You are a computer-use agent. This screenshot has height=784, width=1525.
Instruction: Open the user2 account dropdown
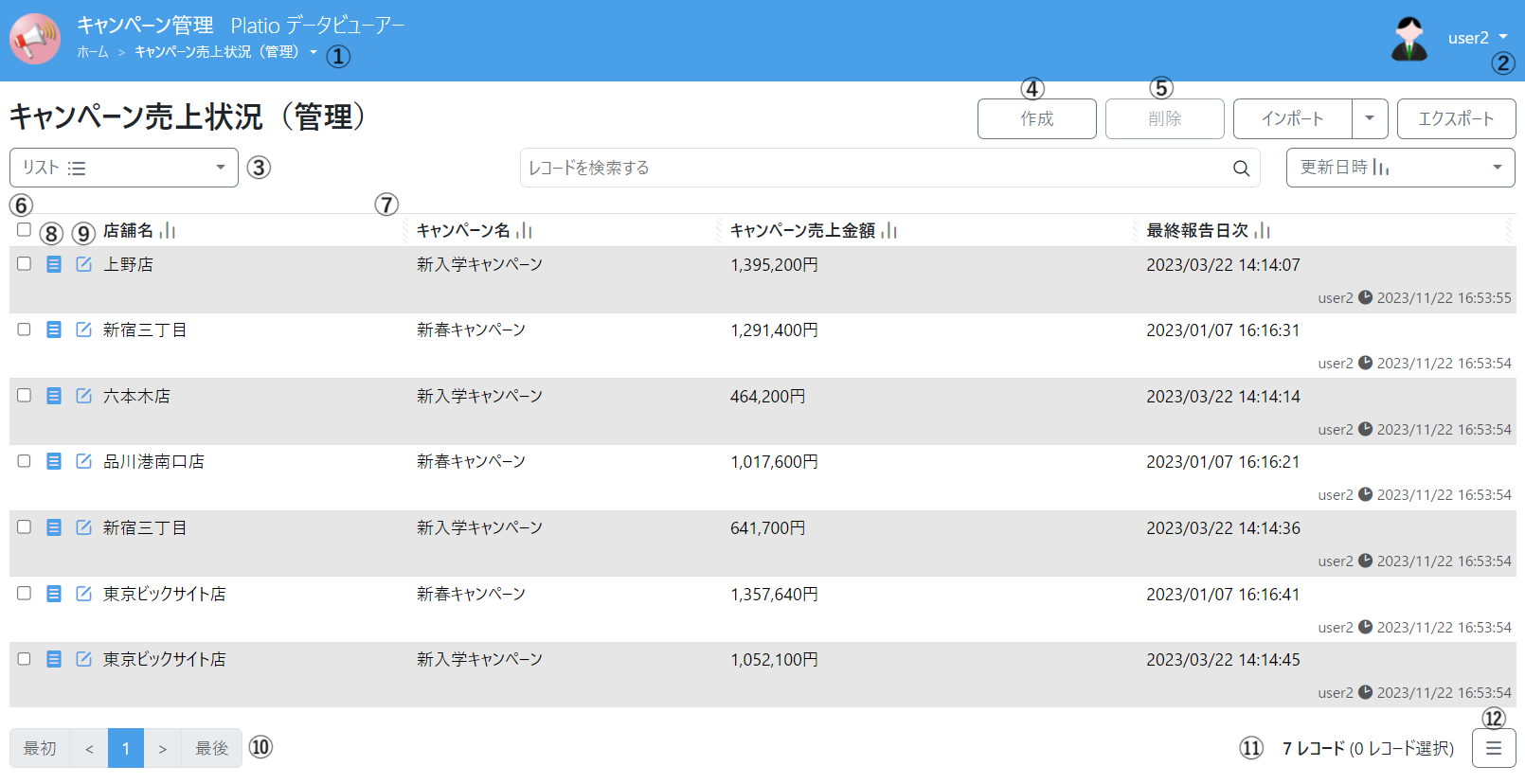click(x=1477, y=38)
